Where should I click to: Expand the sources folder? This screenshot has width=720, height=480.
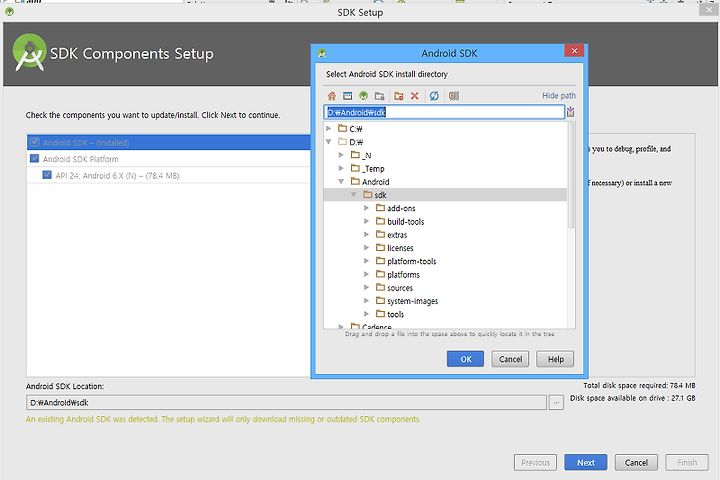point(366,288)
